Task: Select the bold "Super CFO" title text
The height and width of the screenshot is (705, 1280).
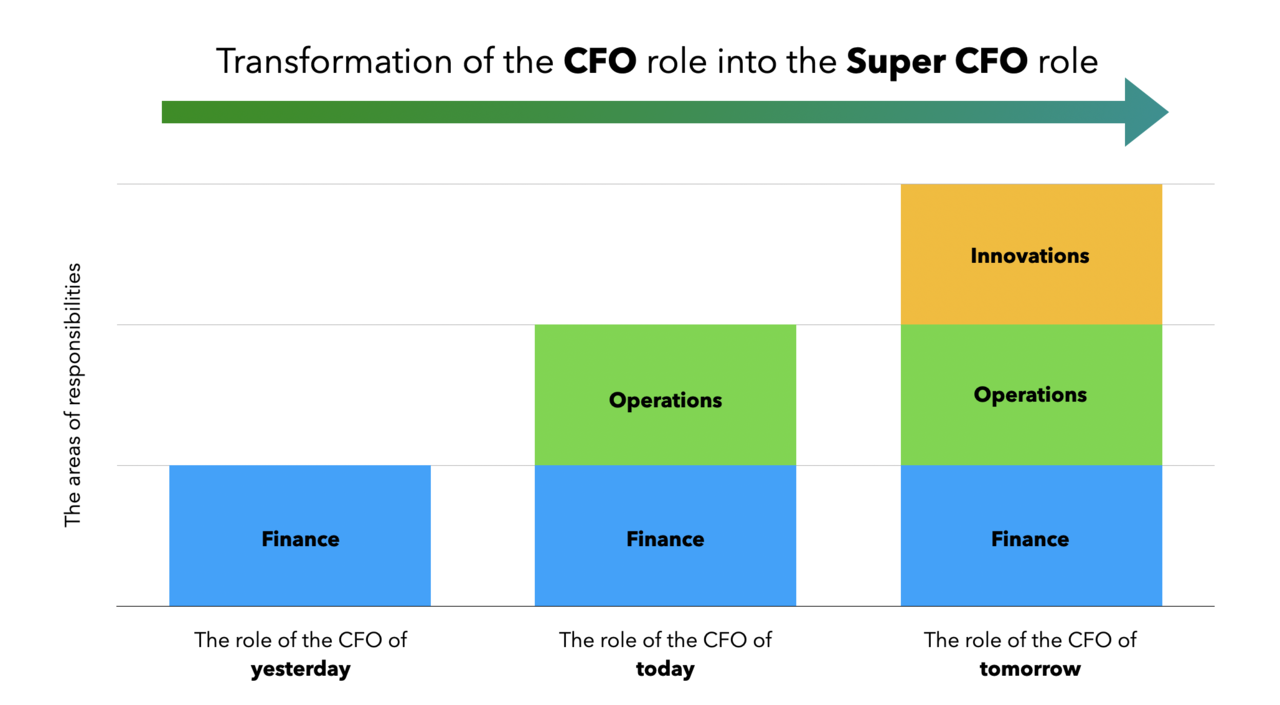Action: point(936,62)
